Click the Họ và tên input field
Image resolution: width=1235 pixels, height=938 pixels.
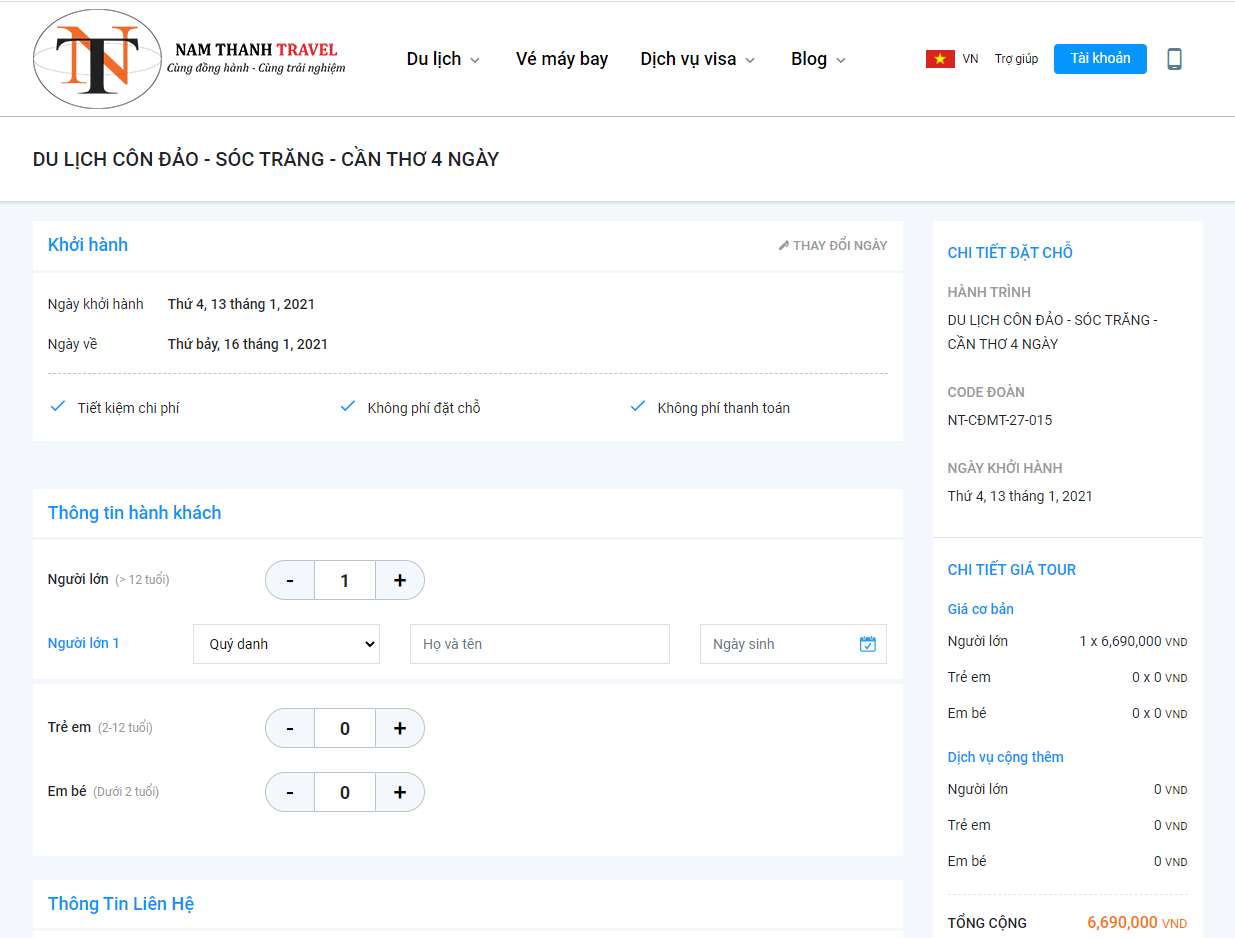tap(539, 644)
